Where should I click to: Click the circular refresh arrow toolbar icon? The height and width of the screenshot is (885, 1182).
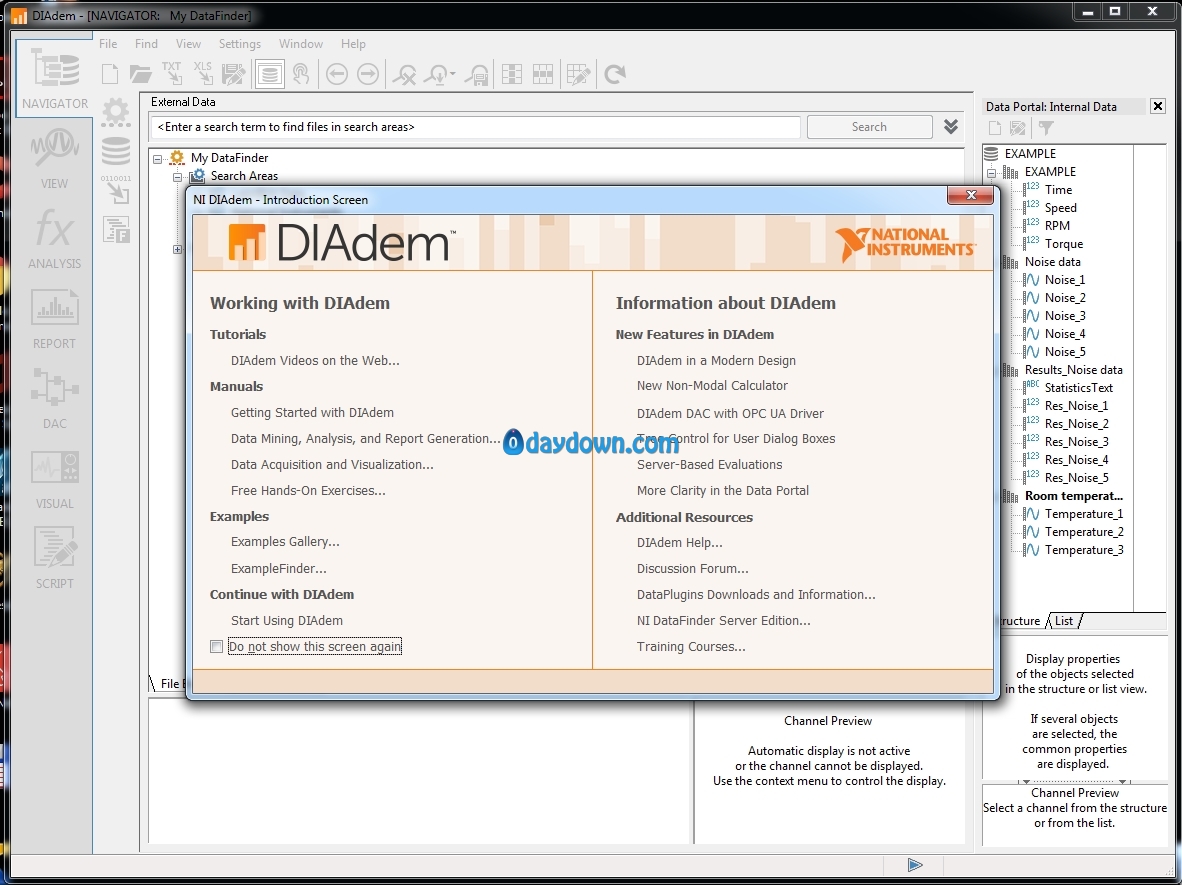[x=615, y=74]
